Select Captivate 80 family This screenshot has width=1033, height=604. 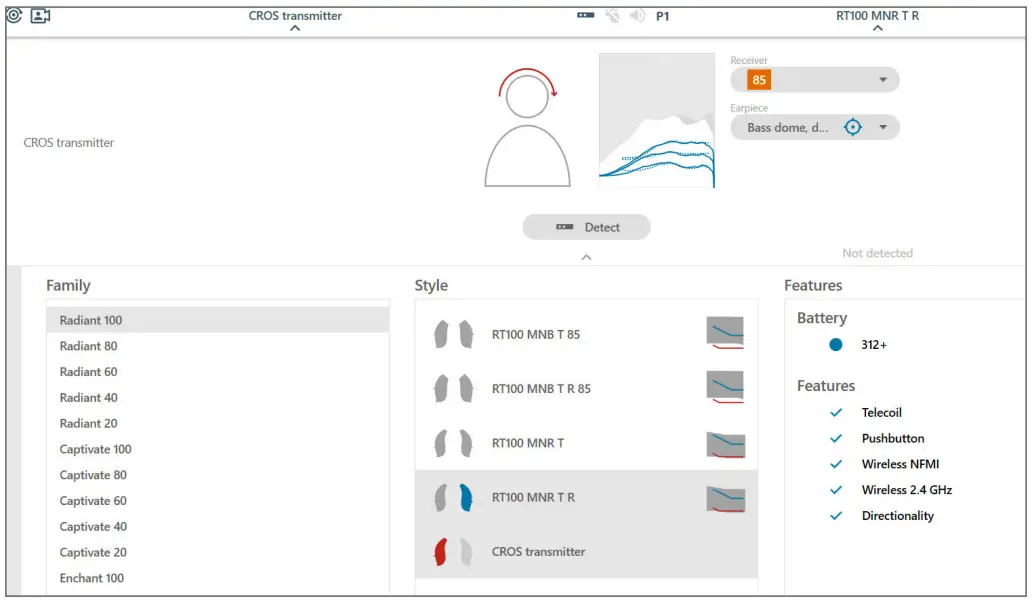coord(218,475)
